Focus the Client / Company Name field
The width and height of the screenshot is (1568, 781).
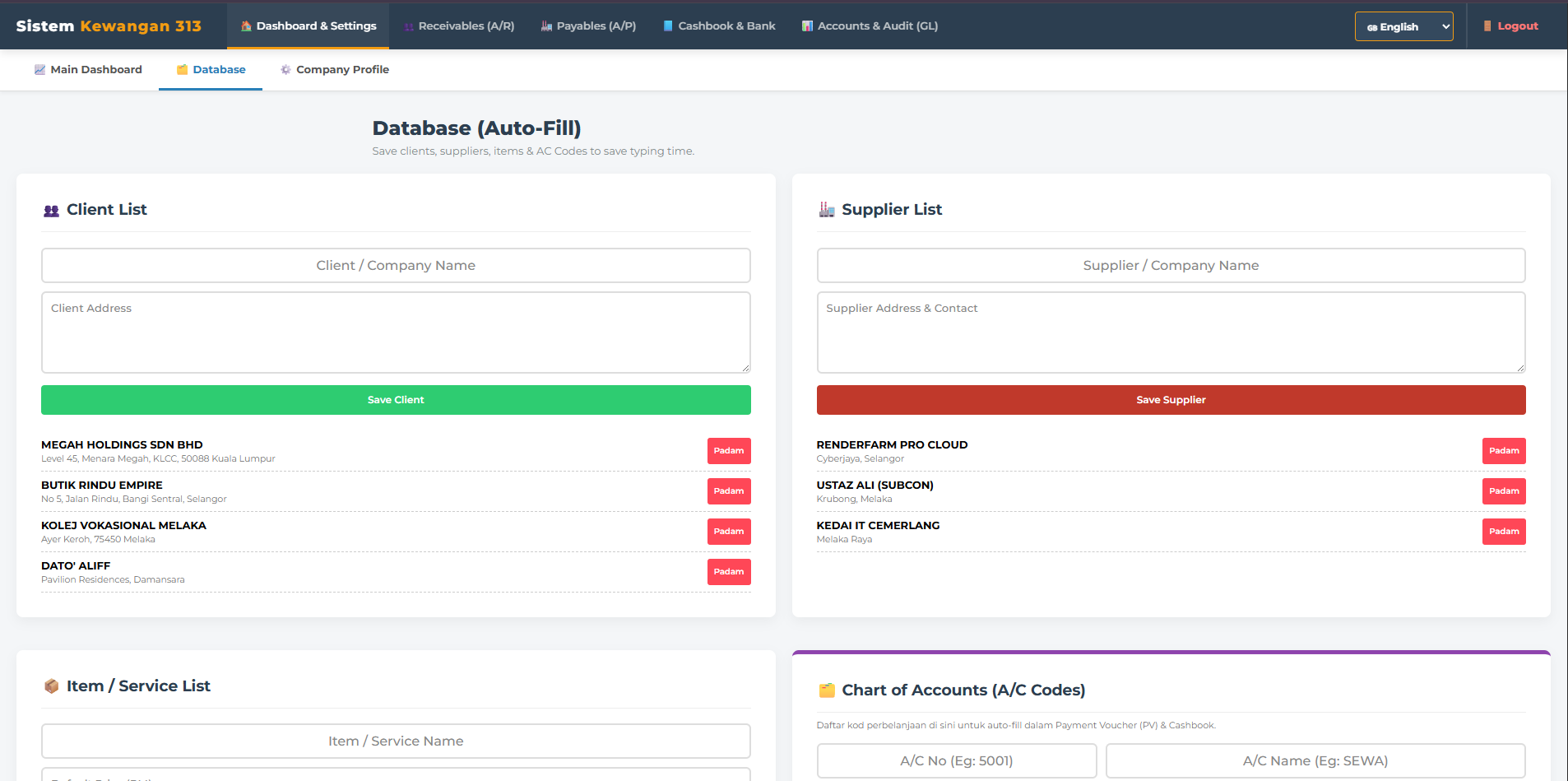pos(396,265)
